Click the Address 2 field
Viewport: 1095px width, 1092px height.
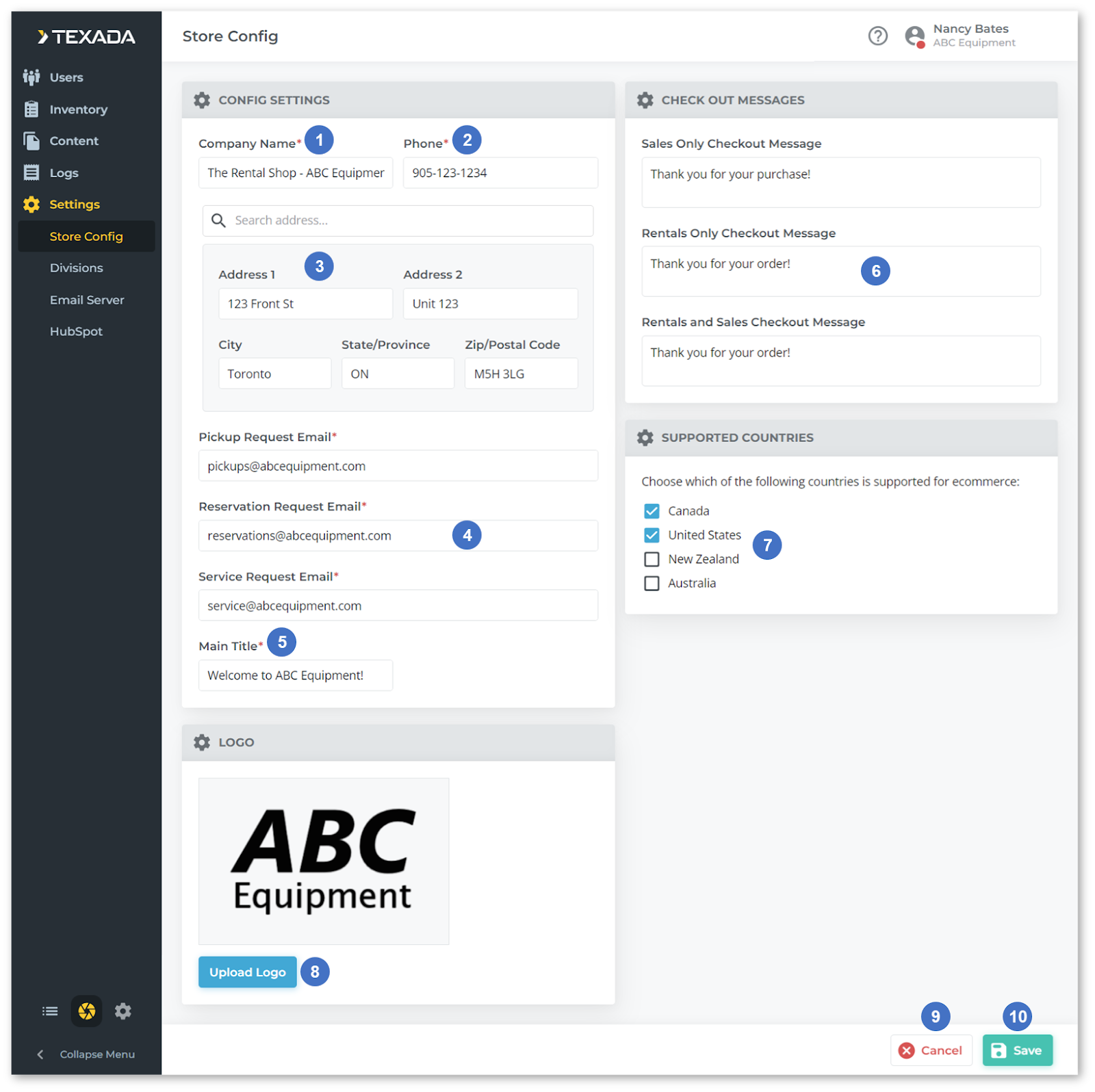[491, 304]
